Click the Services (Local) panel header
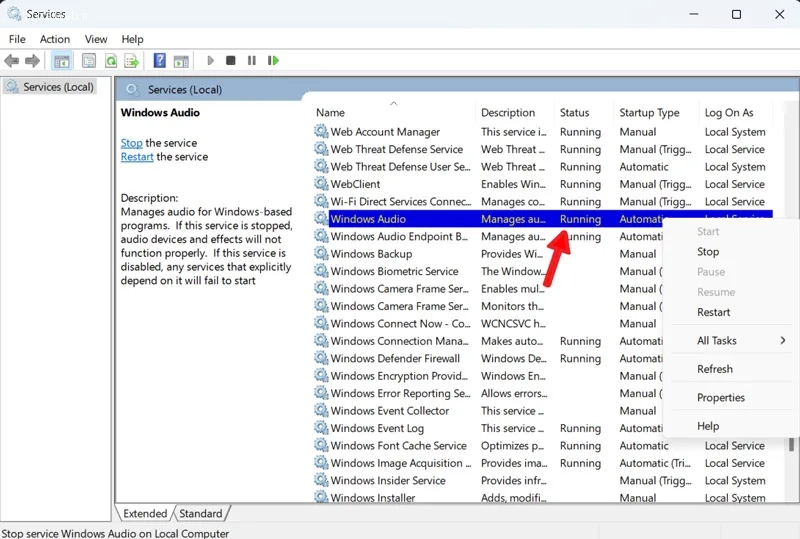The image size is (800, 539). [x=457, y=89]
